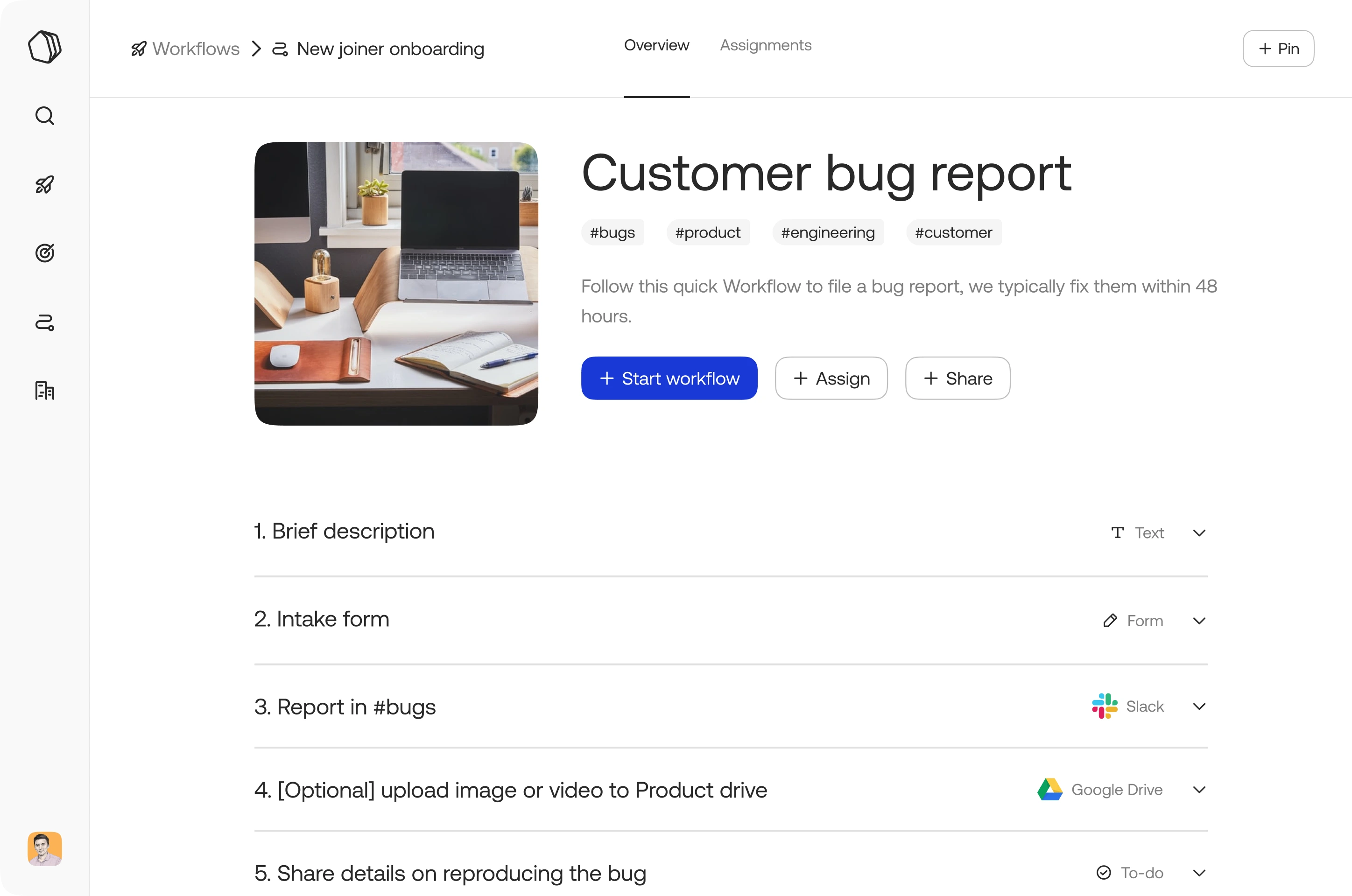
Task: Click the breadcrumb chevron separator
Action: tap(257, 49)
